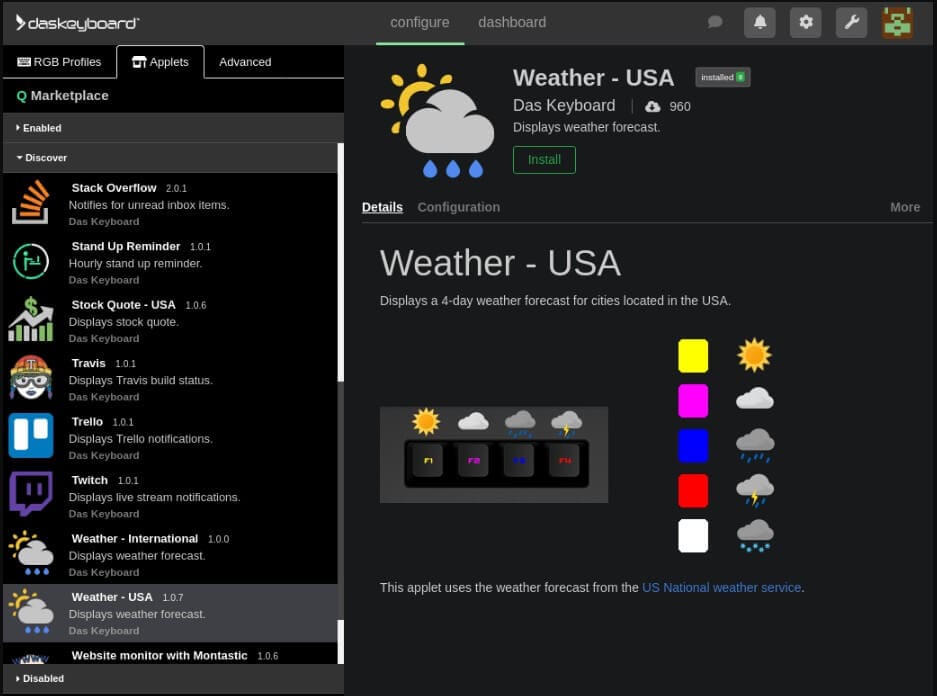Image resolution: width=937 pixels, height=696 pixels.
Task: Click the yellow color swatch
Action: [693, 355]
